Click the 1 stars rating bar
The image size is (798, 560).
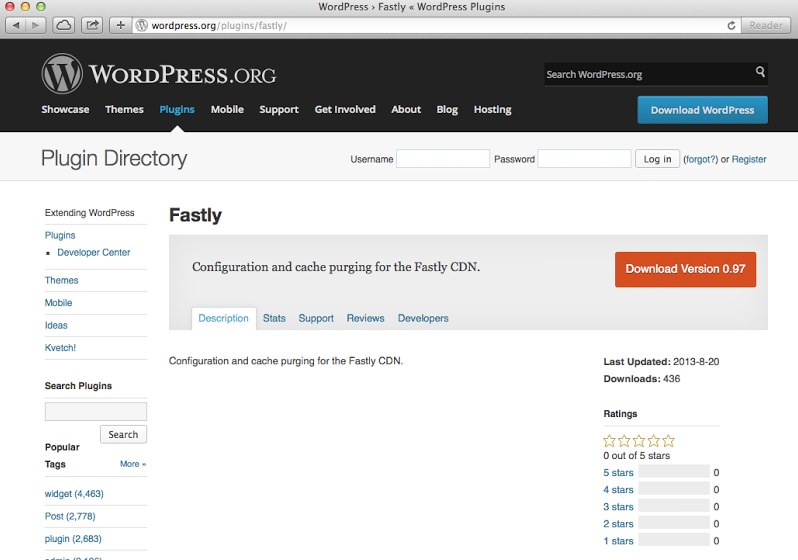point(674,539)
